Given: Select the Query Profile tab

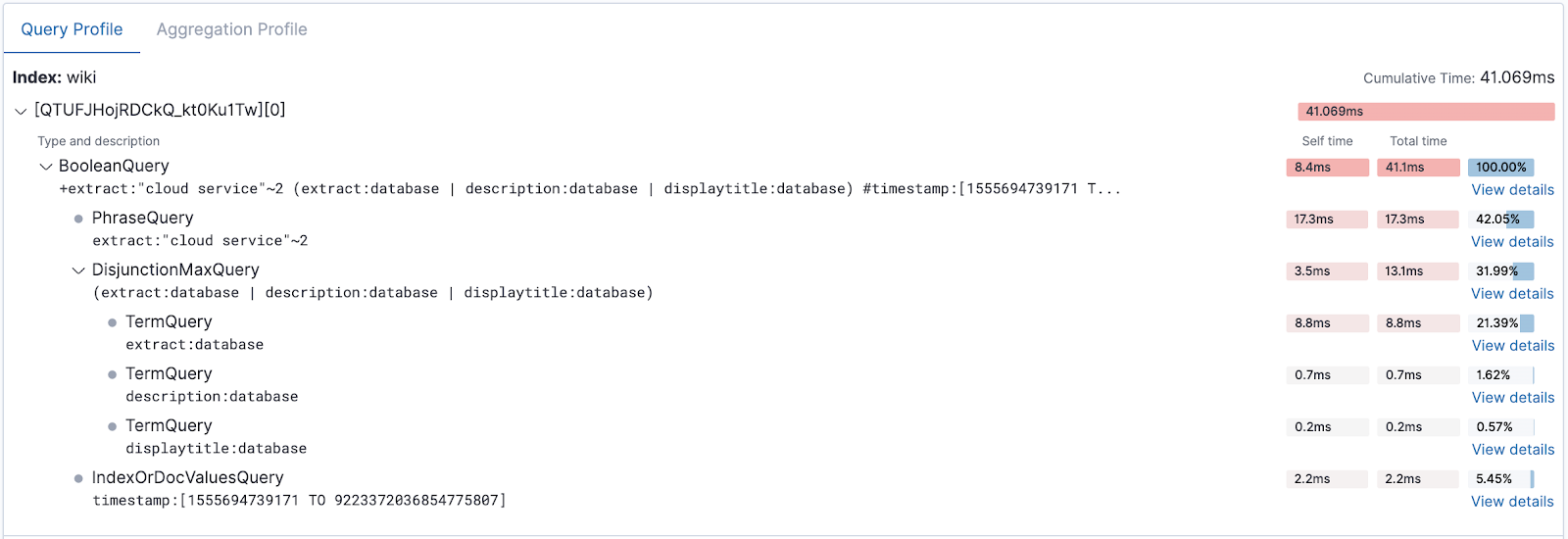Looking at the screenshot, I should point(72,29).
